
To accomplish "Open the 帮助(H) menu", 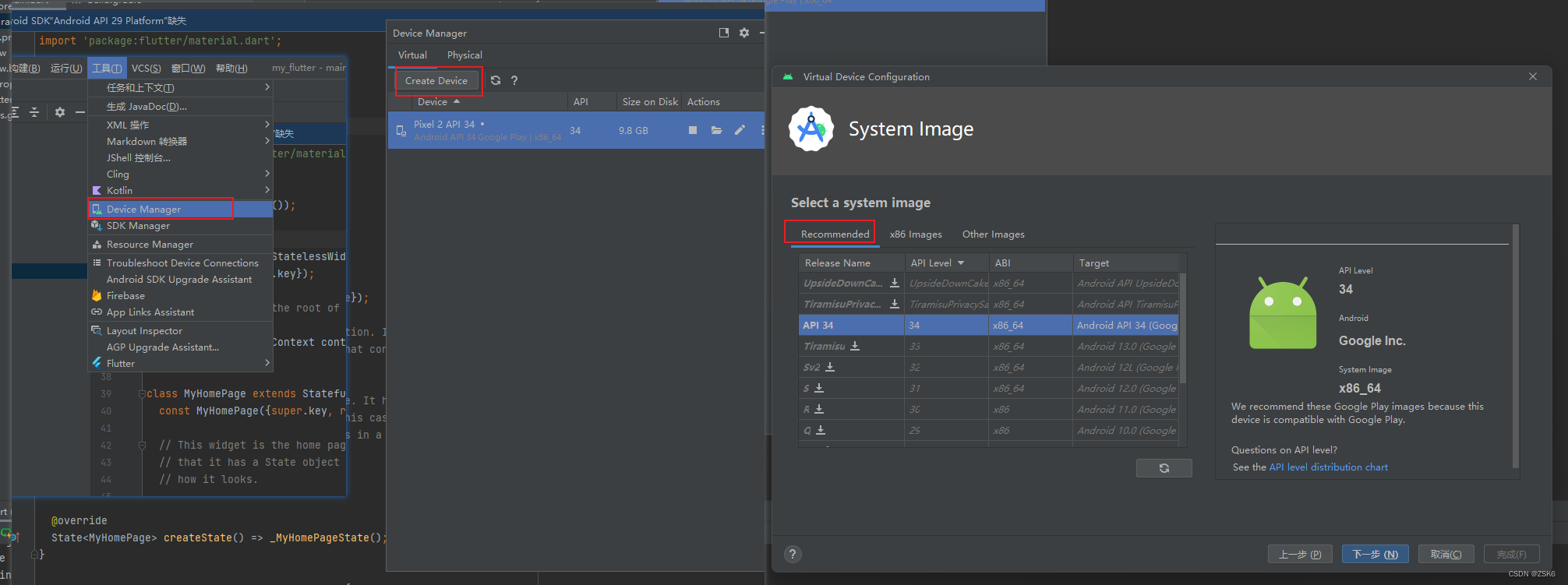I will (231, 68).
